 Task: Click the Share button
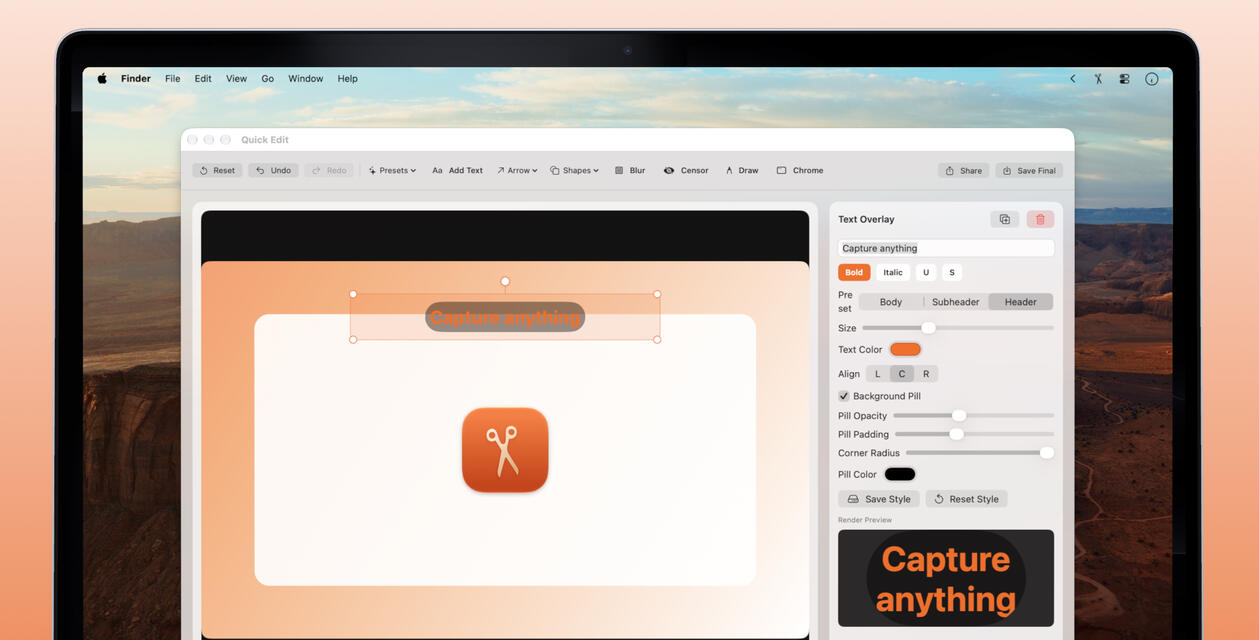(x=964, y=170)
